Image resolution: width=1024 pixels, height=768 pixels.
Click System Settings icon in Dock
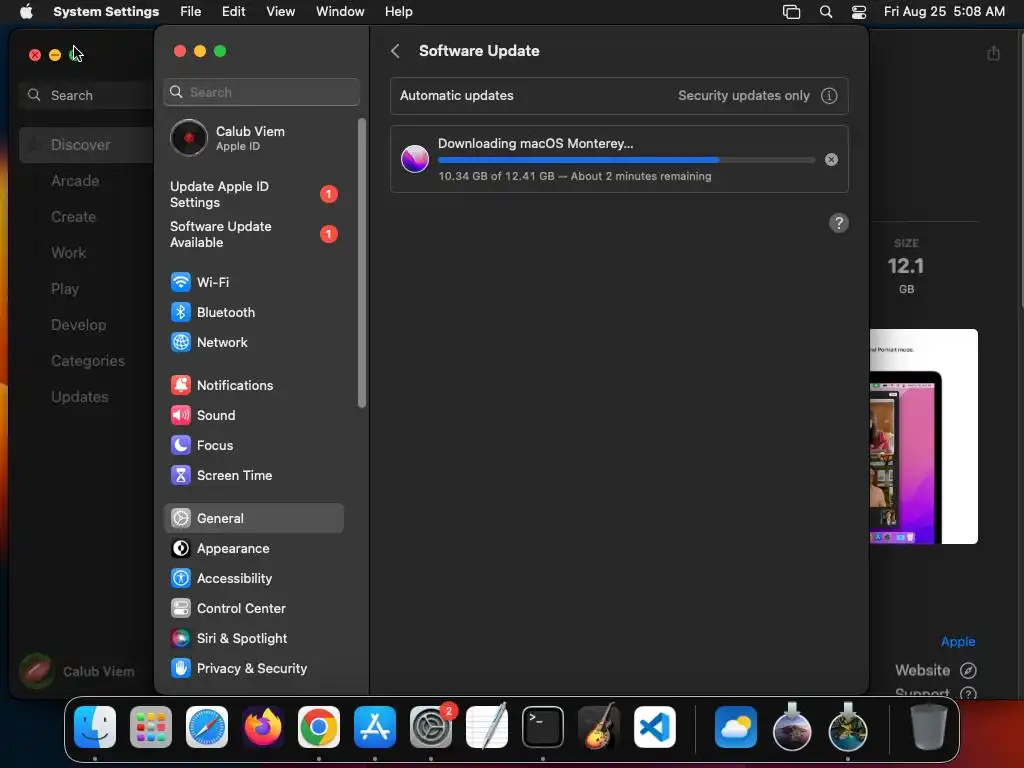click(x=431, y=727)
